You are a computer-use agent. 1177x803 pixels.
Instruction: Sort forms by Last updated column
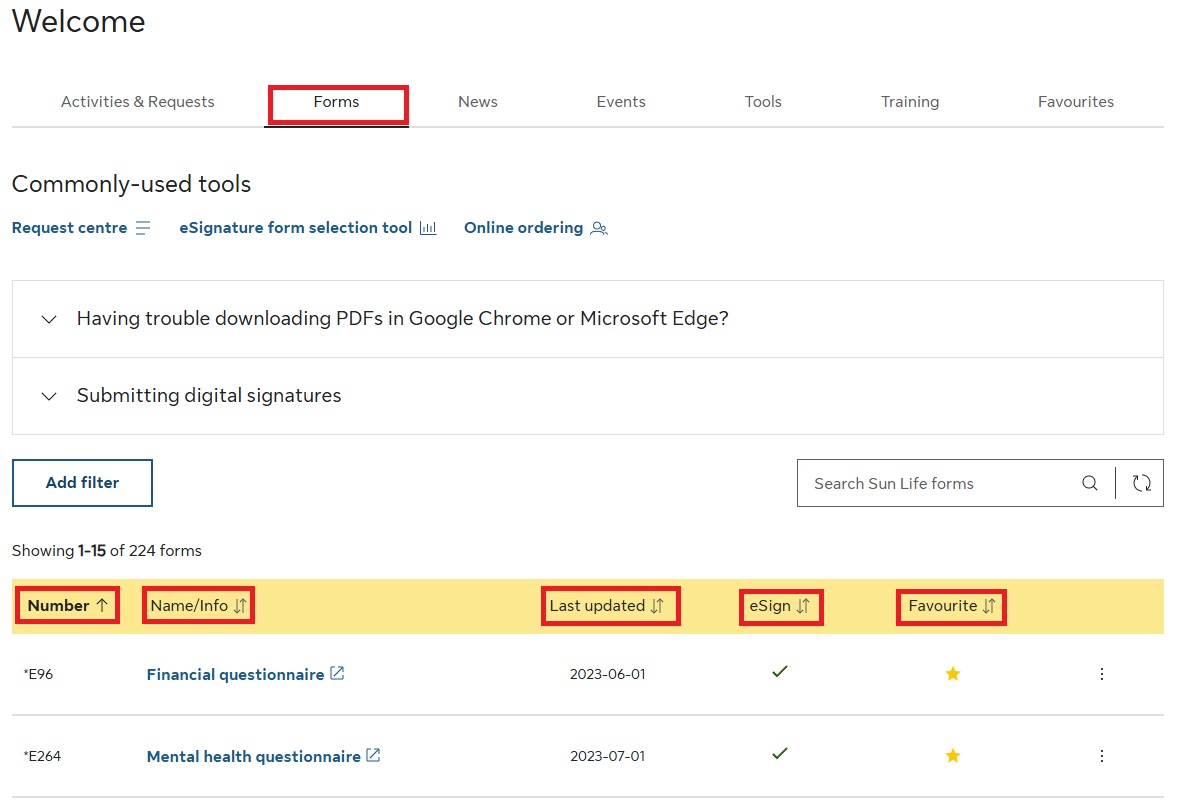[610, 606]
